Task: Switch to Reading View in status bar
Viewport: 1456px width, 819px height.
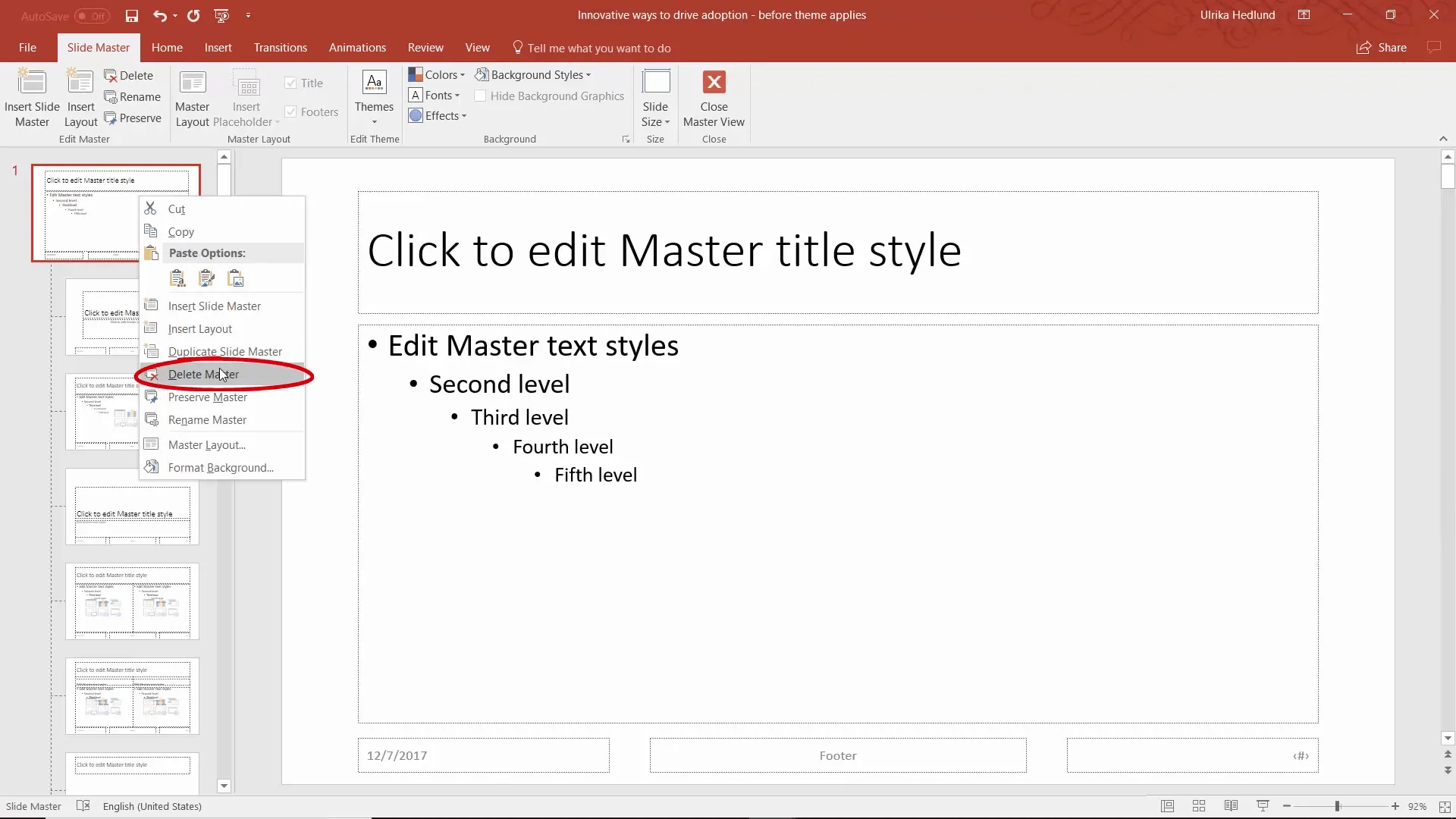Action: [1231, 806]
